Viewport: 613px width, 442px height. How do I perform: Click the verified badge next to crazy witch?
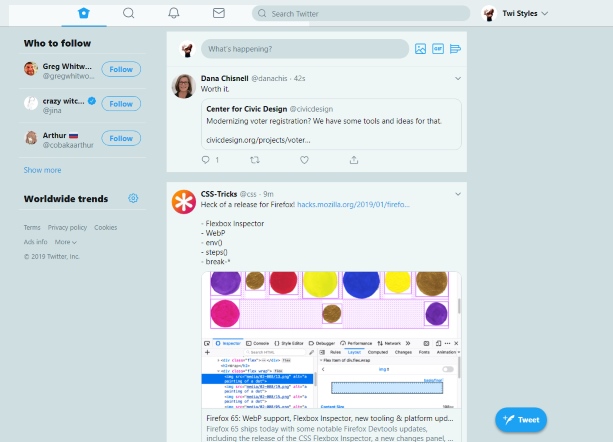pos(92,101)
